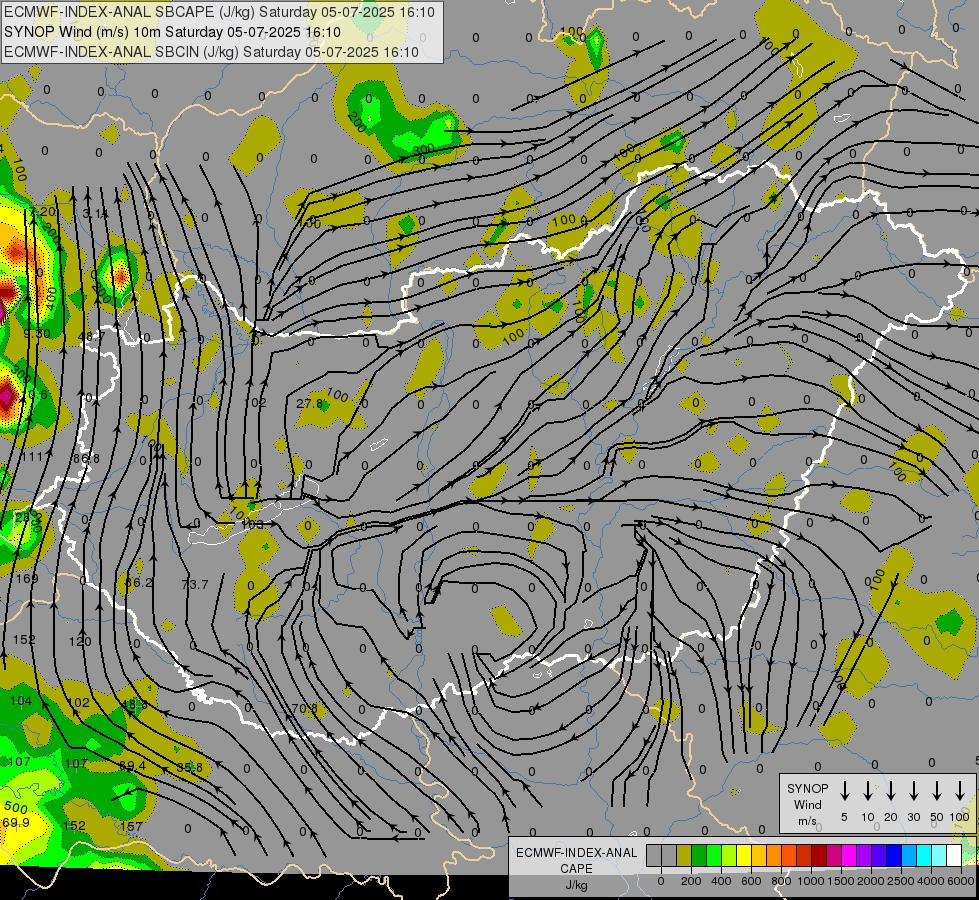Click the 27.8 value on the map
979x900 pixels.
coord(310,404)
